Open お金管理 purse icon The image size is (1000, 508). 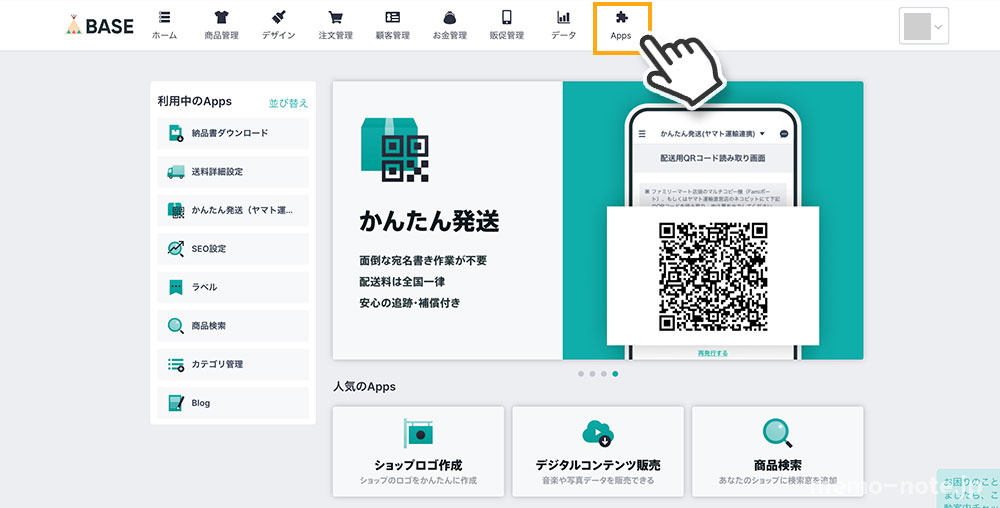450,17
